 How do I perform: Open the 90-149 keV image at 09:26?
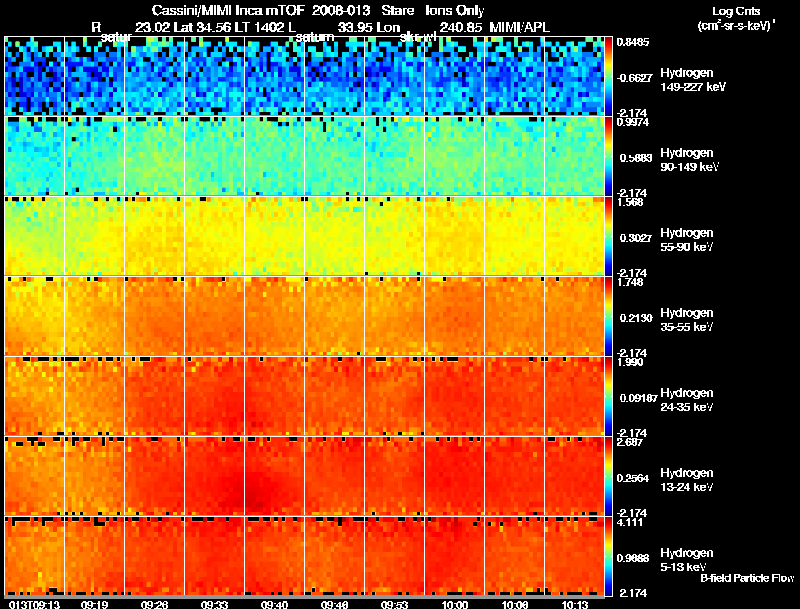(x=154, y=156)
